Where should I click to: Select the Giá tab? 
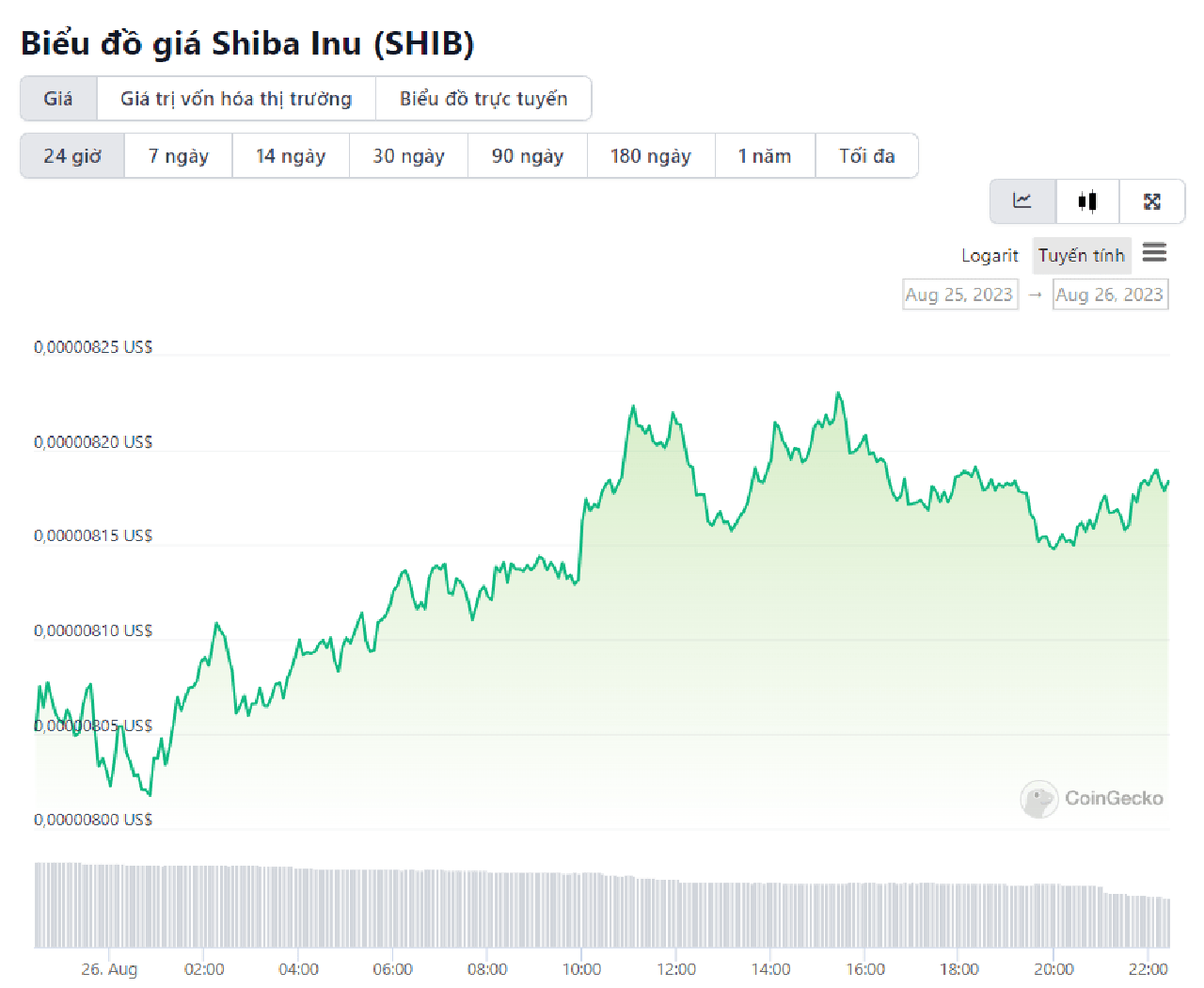(x=58, y=99)
